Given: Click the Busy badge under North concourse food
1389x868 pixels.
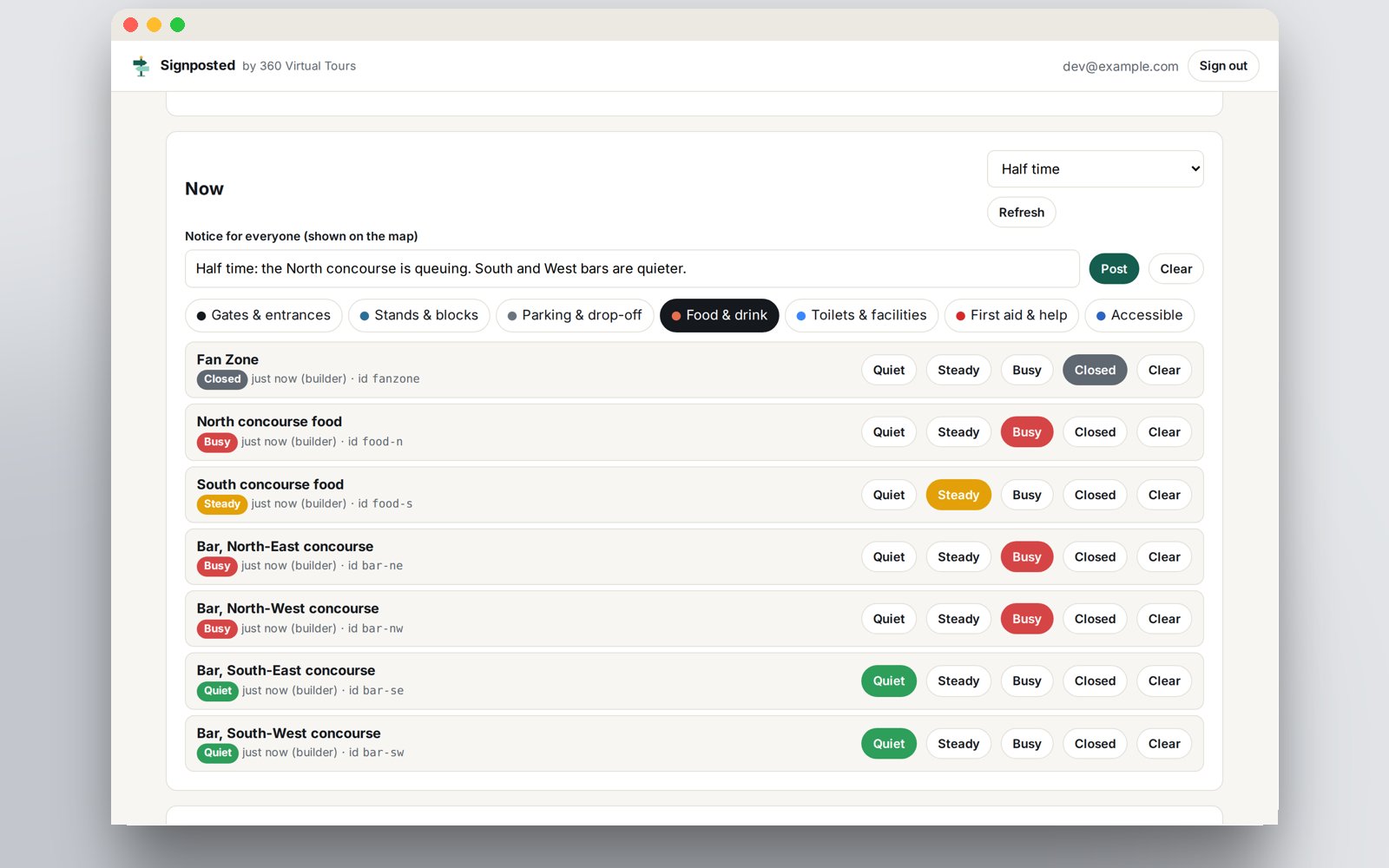Looking at the screenshot, I should (217, 442).
